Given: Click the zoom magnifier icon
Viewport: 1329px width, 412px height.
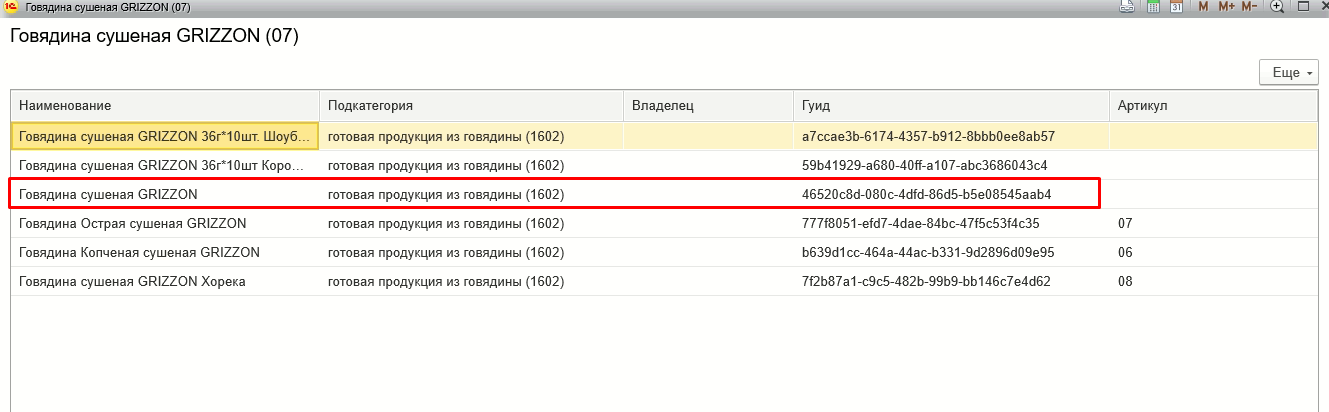Looking at the screenshot, I should (x=1277, y=7).
